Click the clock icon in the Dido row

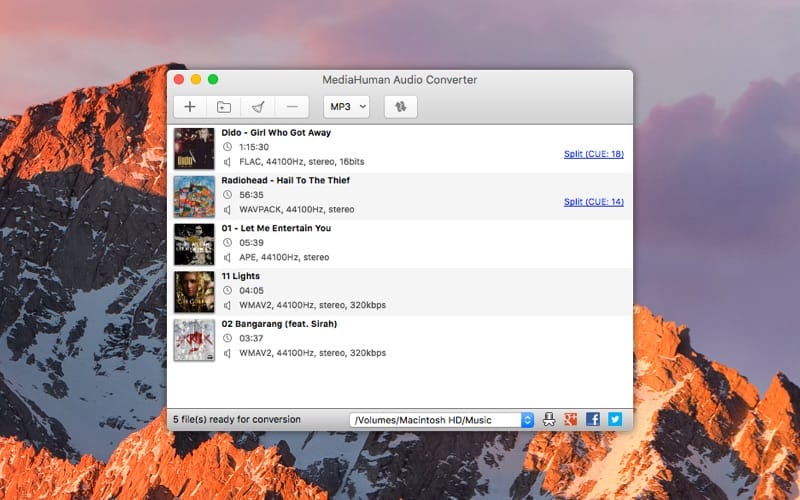[x=227, y=147]
